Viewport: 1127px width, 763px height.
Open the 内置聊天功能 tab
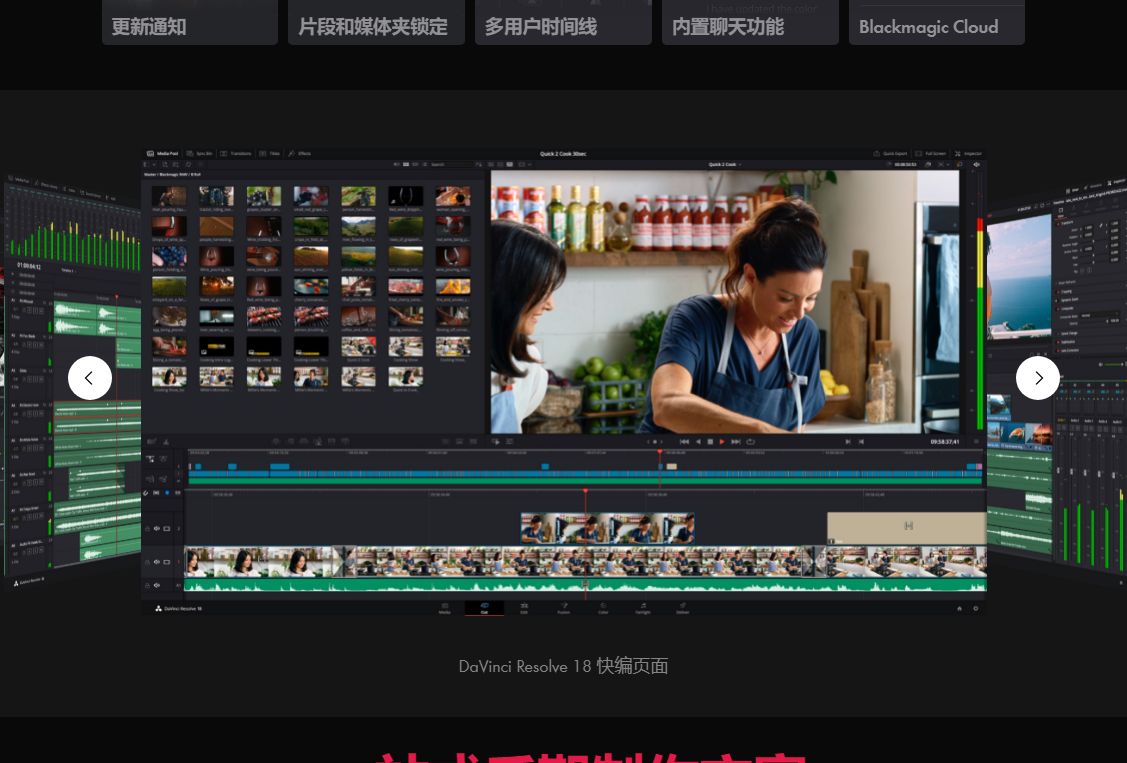coord(750,22)
